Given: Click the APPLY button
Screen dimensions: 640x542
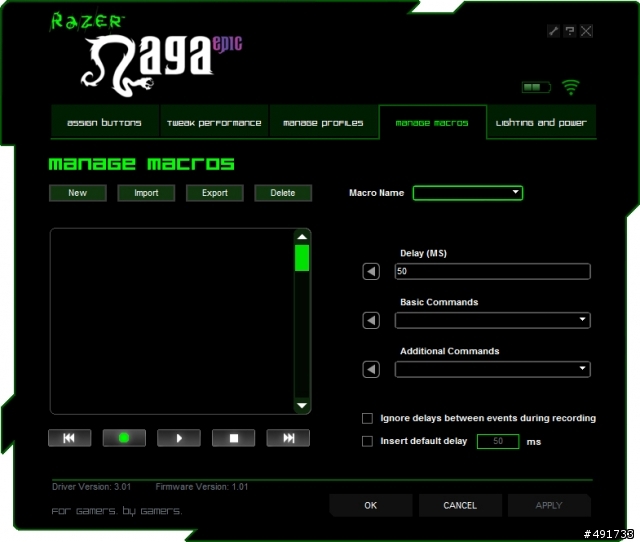Looking at the screenshot, I should pos(549,505).
